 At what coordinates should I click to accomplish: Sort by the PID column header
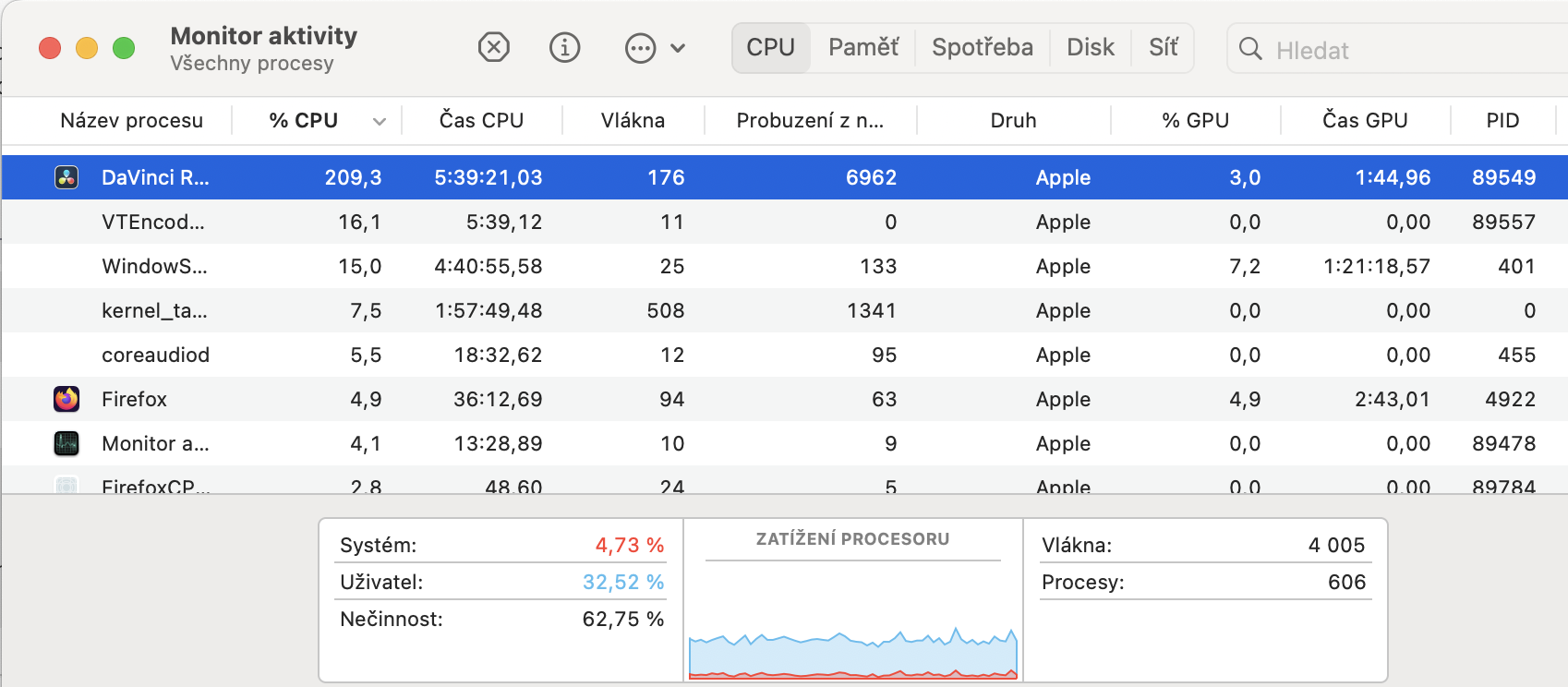tap(1502, 120)
